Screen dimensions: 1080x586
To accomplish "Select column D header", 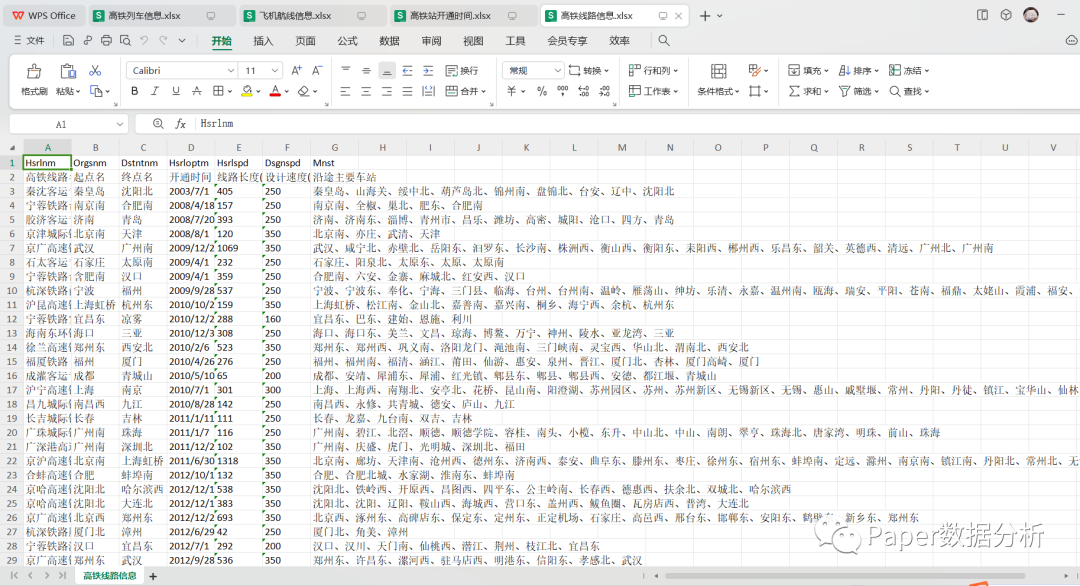I will coord(191,147).
